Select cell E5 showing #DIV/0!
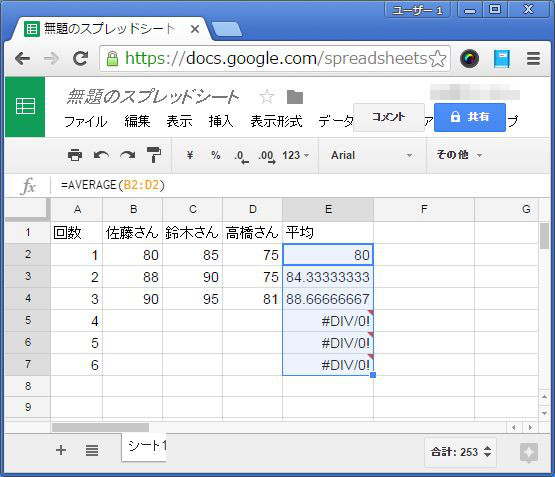Image resolution: width=555 pixels, height=477 pixels. [x=328, y=321]
